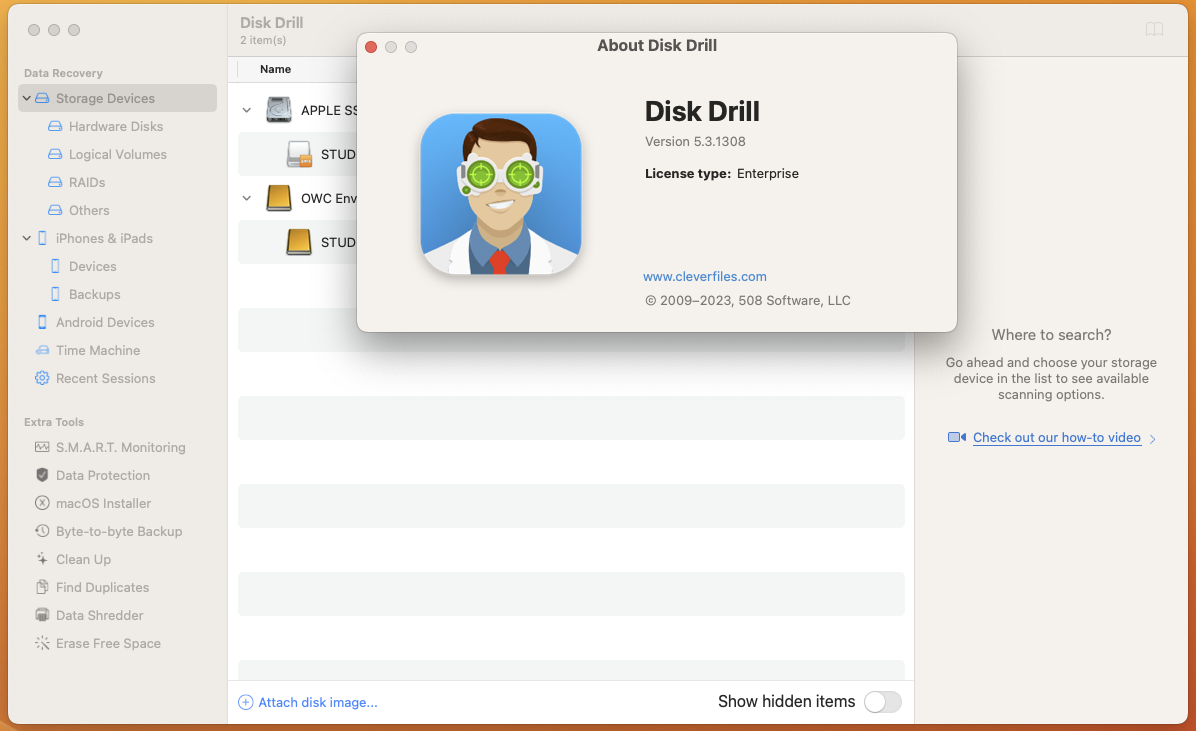1196x731 pixels.
Task: Select the macOS Installer icon
Action: [x=42, y=503]
